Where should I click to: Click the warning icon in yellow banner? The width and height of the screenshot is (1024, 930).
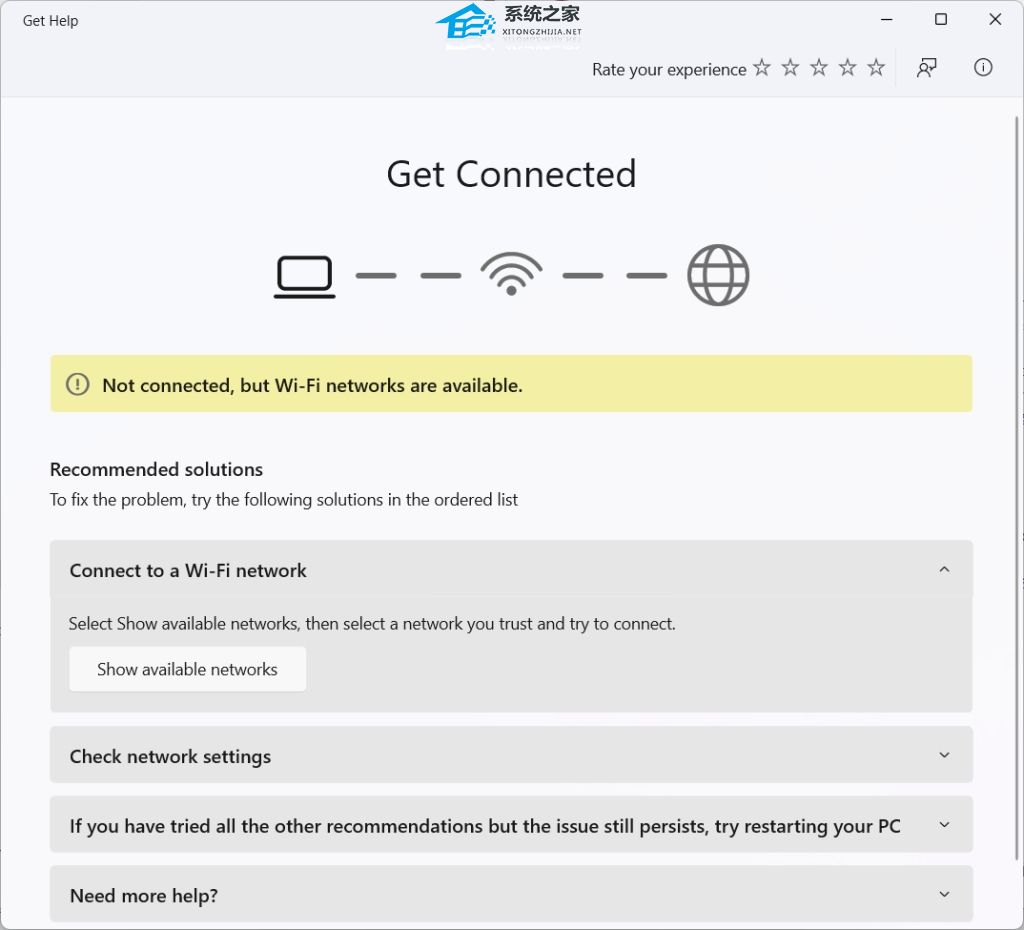77,385
